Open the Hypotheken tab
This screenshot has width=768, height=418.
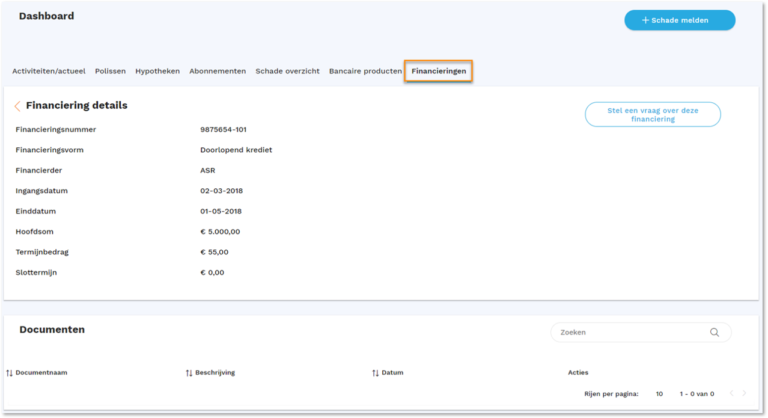(157, 71)
